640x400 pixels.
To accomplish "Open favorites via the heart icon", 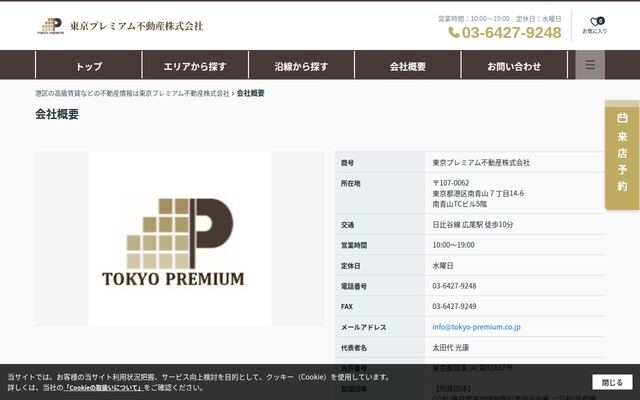I will (x=595, y=22).
